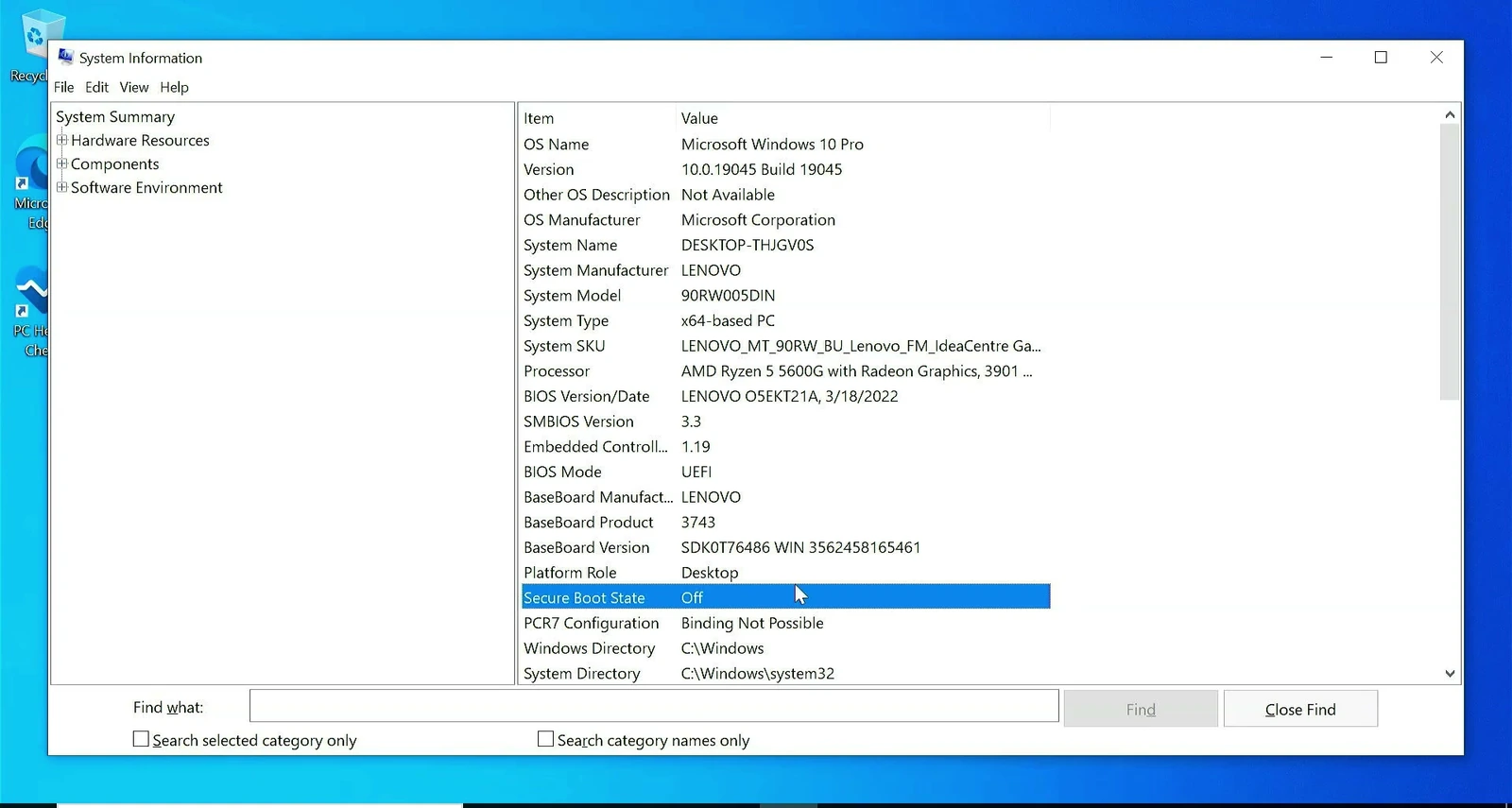Expand the Software Environment tree node
Screen dimensions: 1512x808
[x=61, y=187]
